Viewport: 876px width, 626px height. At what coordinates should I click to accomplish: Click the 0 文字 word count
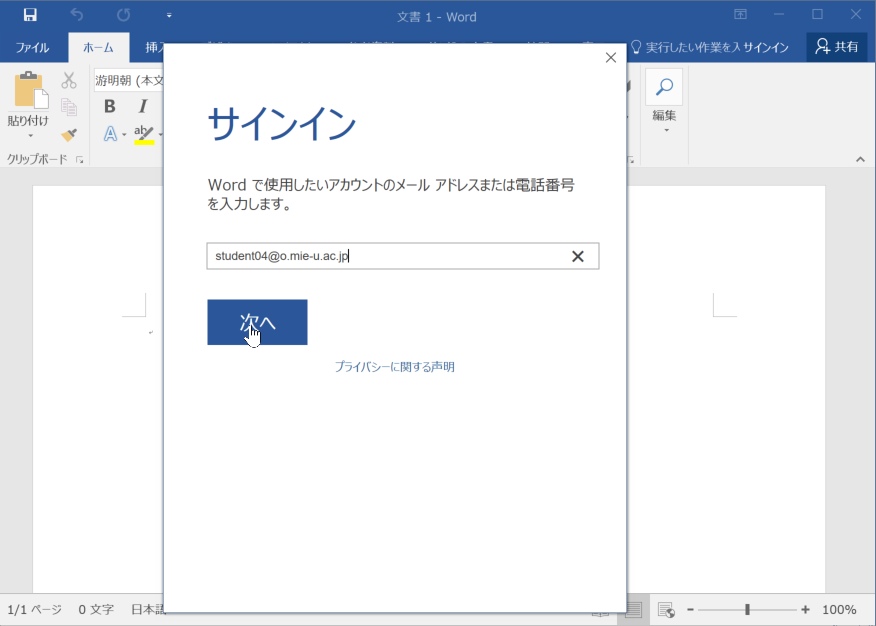(x=96, y=609)
